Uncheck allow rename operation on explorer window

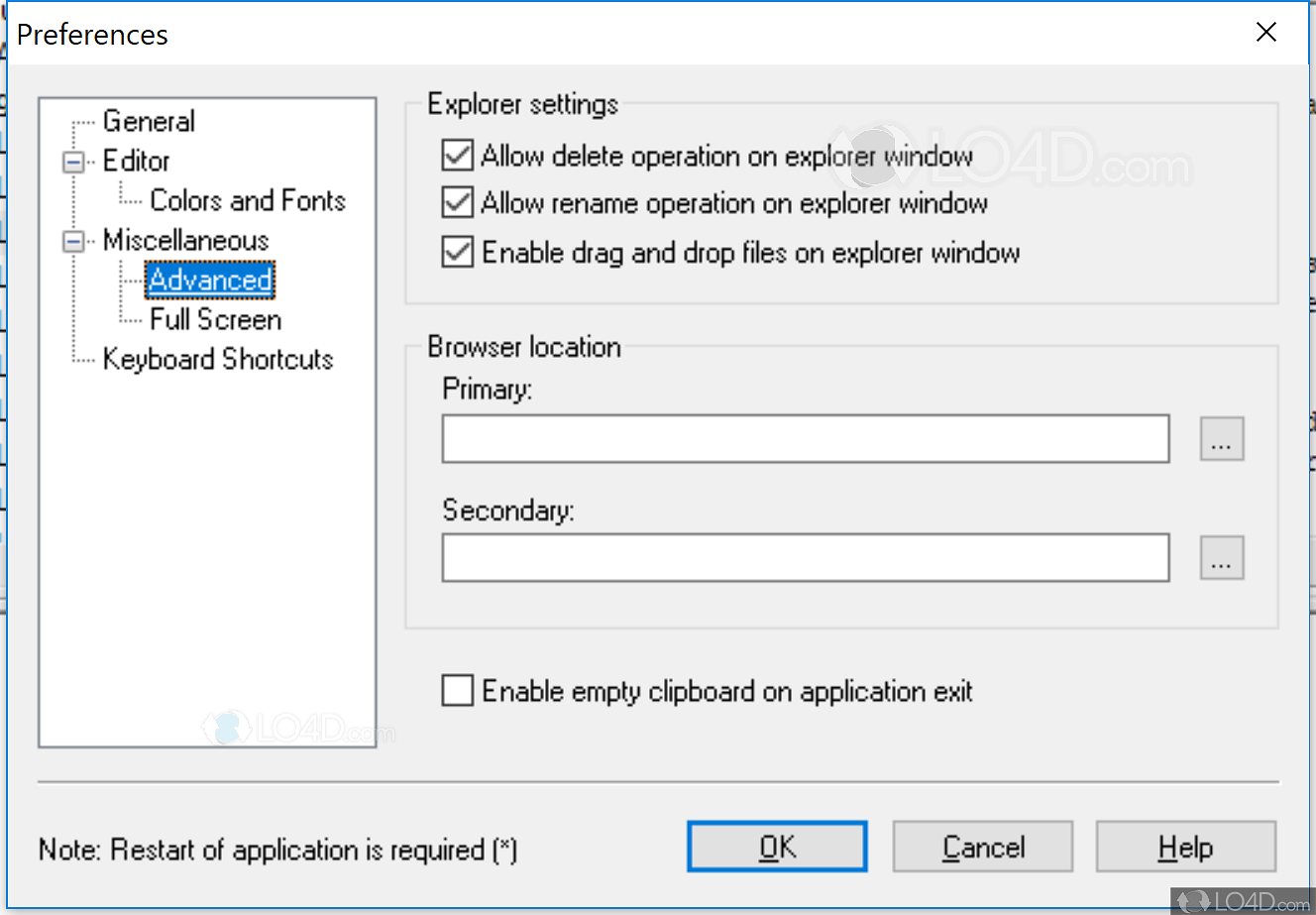(456, 202)
